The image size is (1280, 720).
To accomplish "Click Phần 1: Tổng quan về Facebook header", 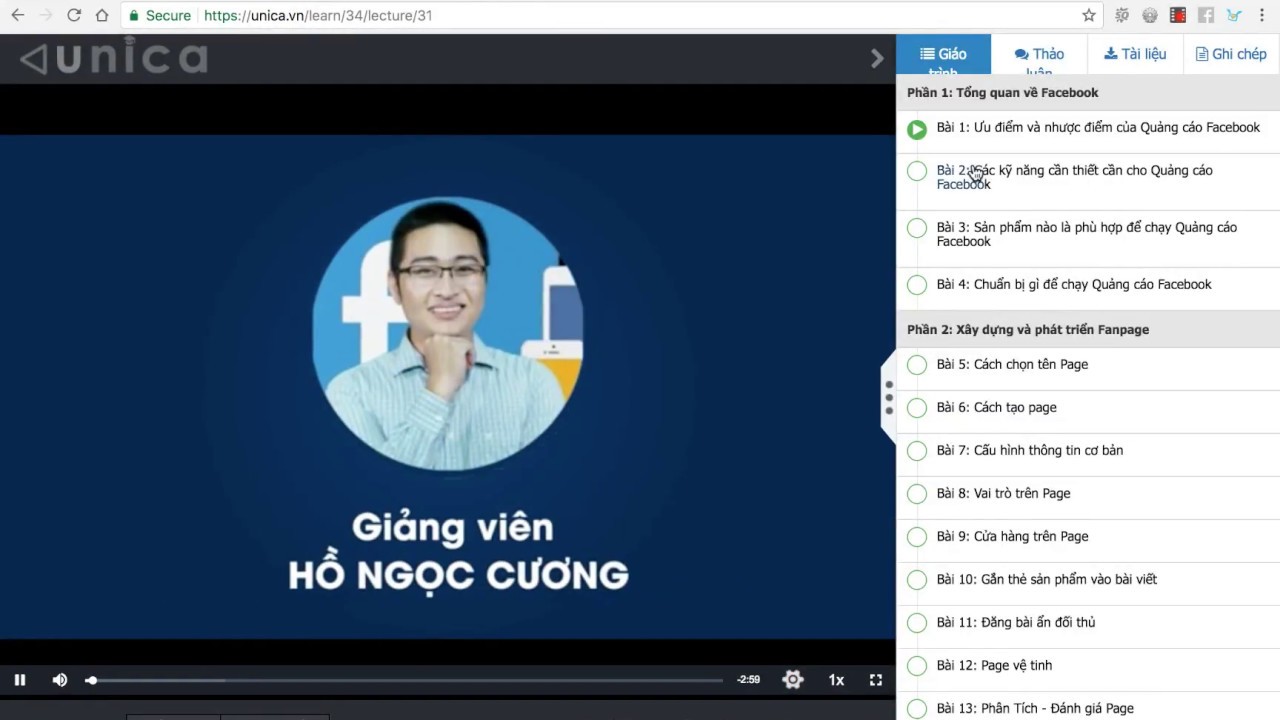I will click(x=1088, y=92).
